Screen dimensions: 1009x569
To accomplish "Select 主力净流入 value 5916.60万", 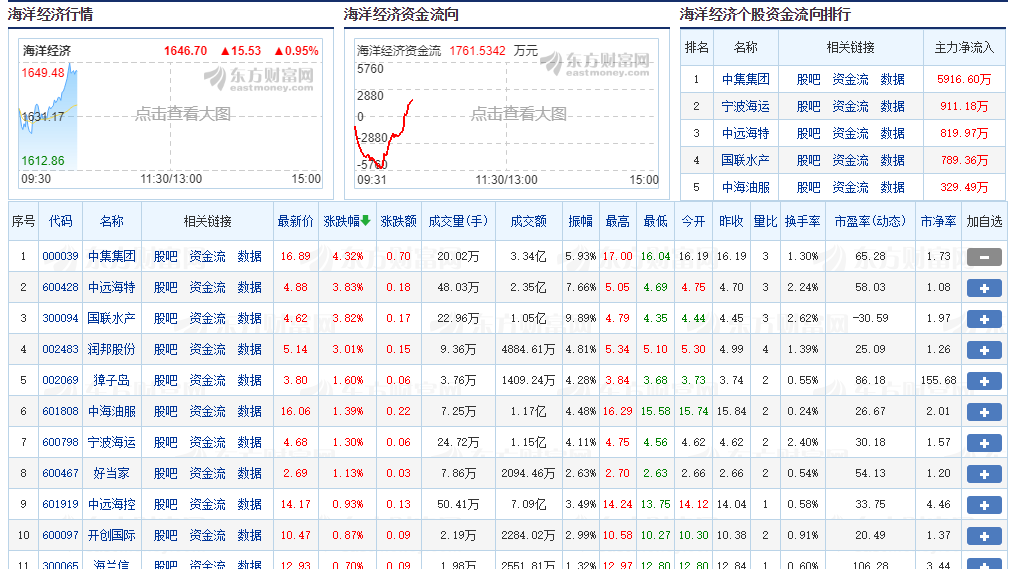I will [964, 79].
